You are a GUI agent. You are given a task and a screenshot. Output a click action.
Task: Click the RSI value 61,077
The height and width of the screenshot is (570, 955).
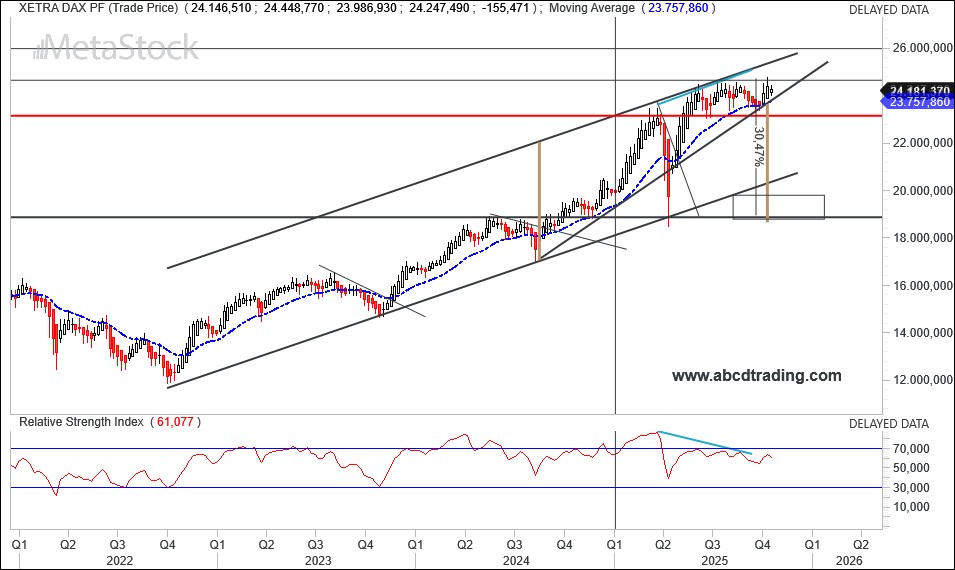click(175, 422)
